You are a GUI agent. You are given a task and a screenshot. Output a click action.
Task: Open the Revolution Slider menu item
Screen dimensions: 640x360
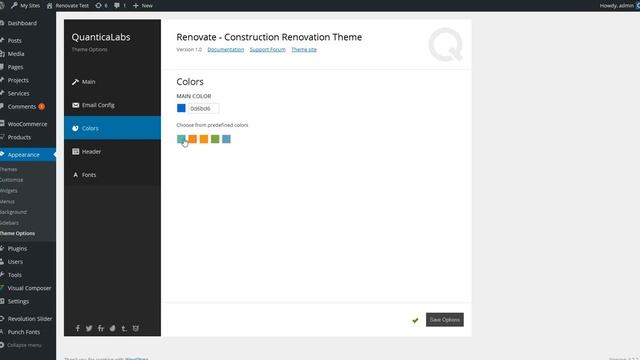pos(30,319)
